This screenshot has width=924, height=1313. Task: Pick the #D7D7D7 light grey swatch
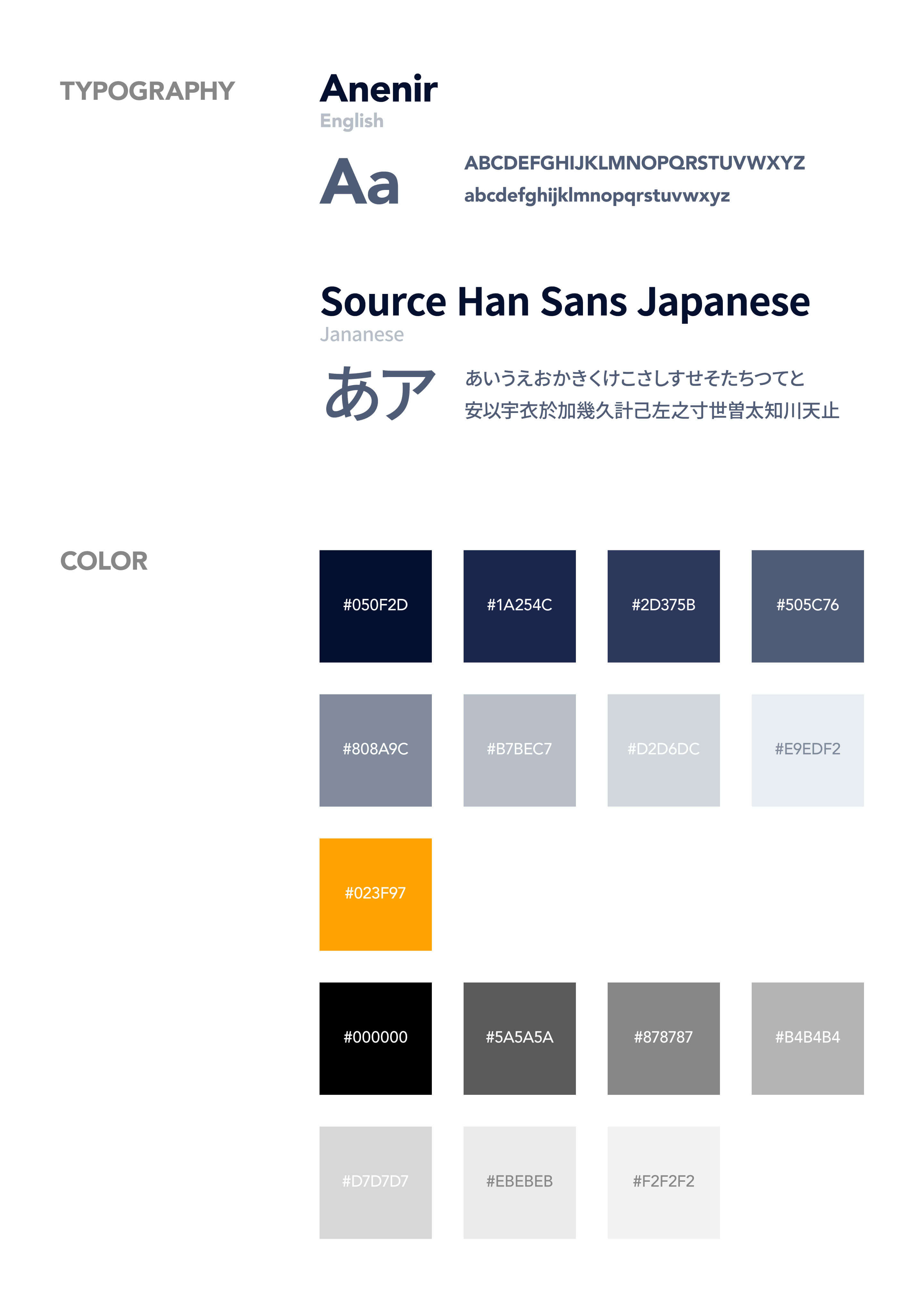(375, 1183)
